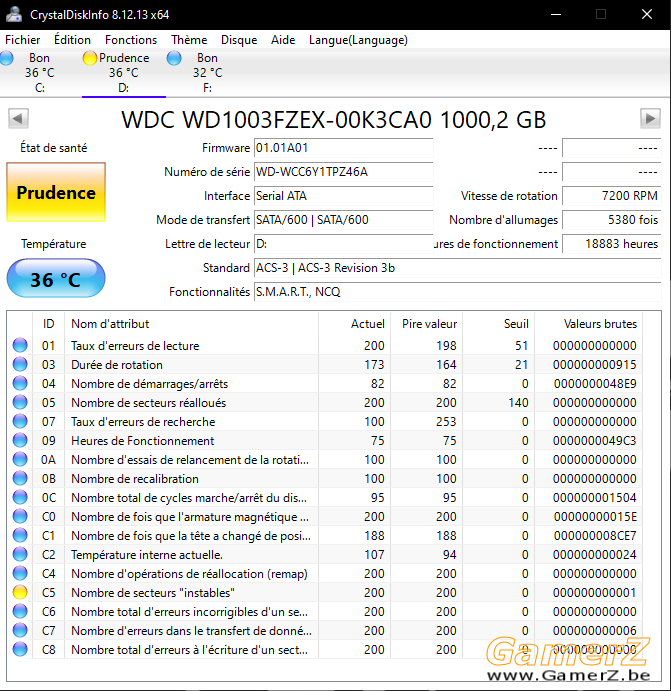Image resolution: width=671 pixels, height=691 pixels.
Task: Select the D: drive Prudence tab
Action: pyautogui.click(x=124, y=73)
